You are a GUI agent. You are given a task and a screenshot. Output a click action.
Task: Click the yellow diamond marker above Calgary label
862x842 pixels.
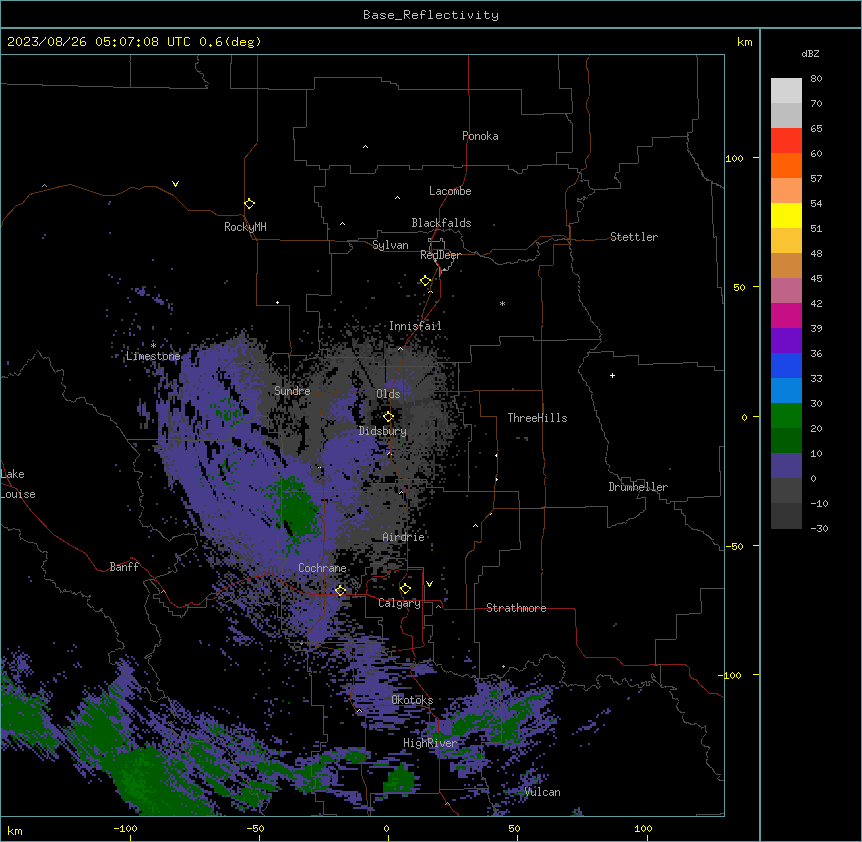[405, 589]
